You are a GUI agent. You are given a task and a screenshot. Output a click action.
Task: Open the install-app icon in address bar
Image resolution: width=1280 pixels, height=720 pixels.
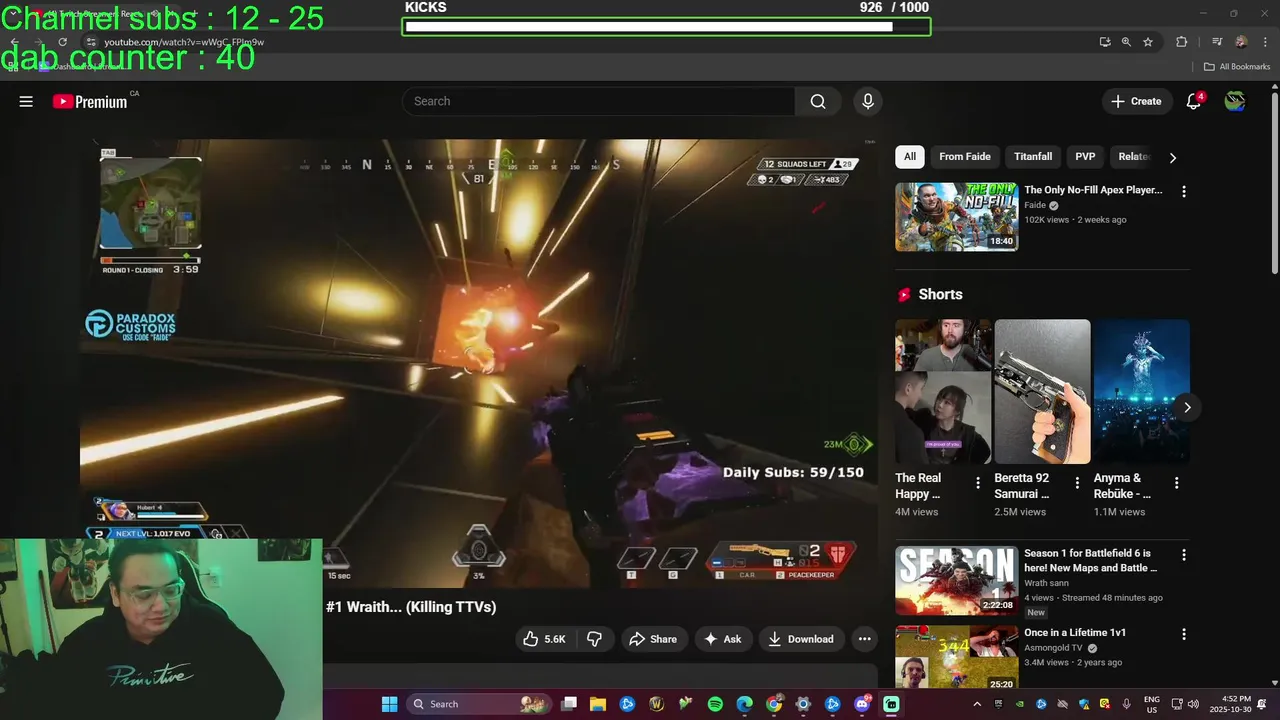(x=1105, y=42)
